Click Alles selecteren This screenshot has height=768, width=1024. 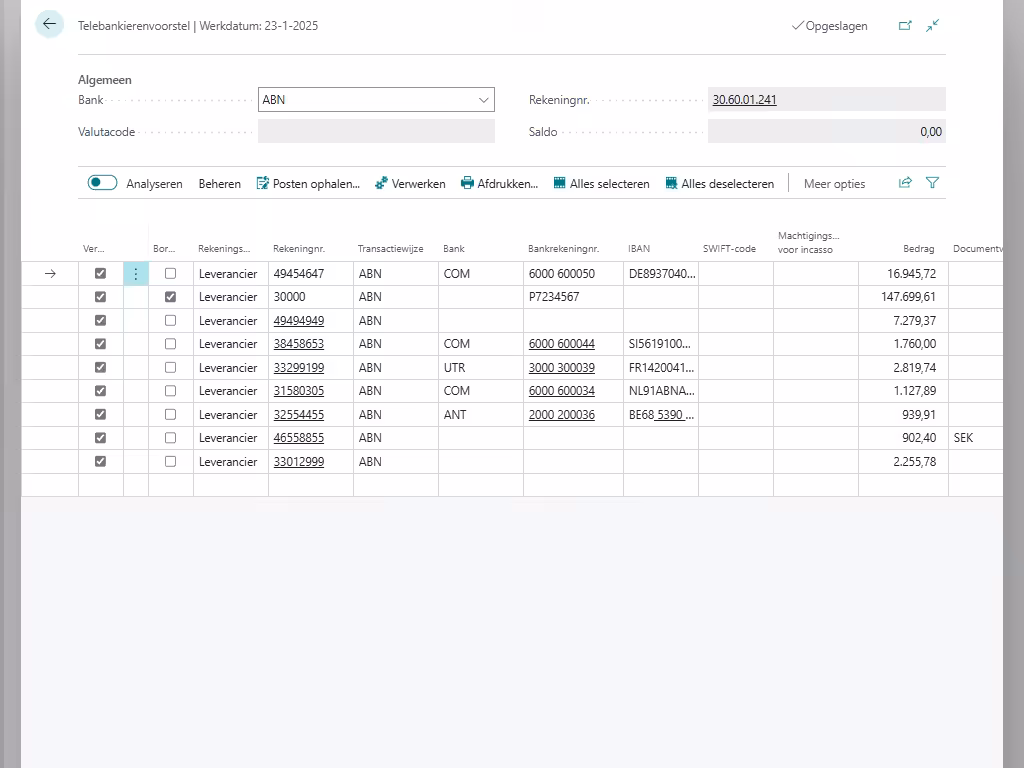coord(601,184)
